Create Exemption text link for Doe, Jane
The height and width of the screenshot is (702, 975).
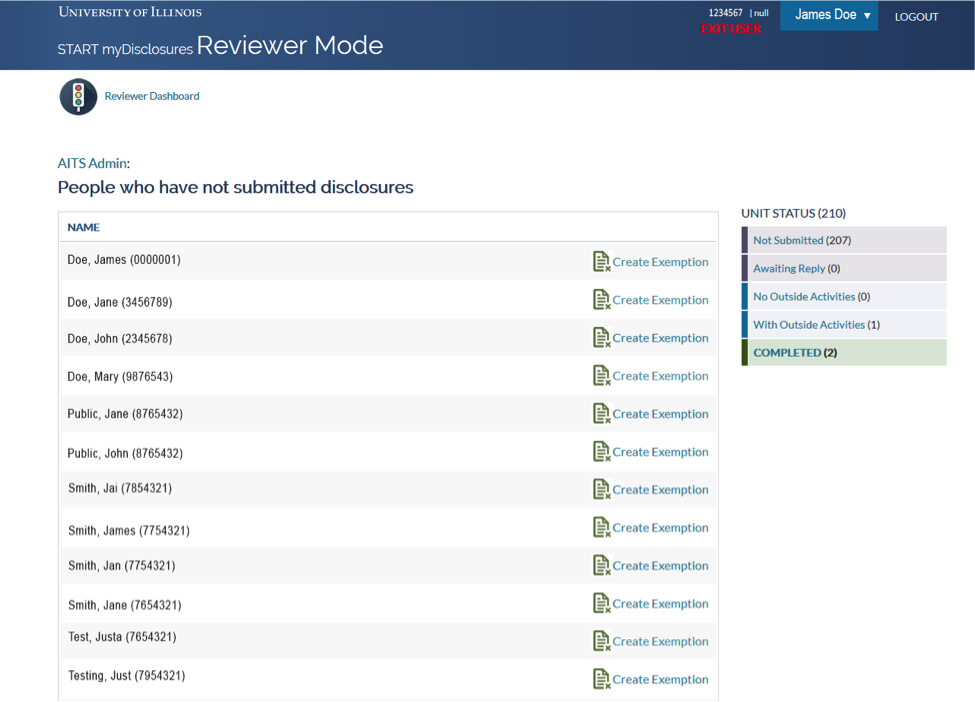click(660, 300)
